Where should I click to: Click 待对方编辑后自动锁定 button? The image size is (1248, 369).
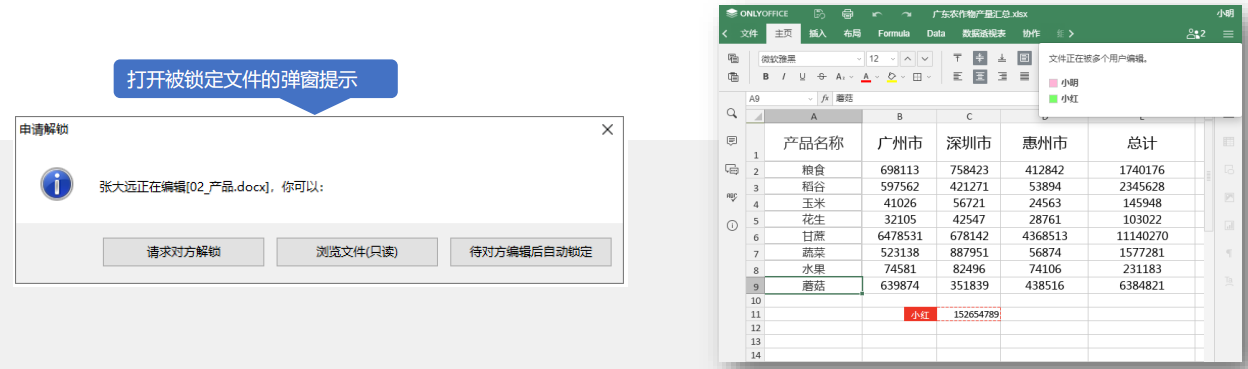coord(530,253)
